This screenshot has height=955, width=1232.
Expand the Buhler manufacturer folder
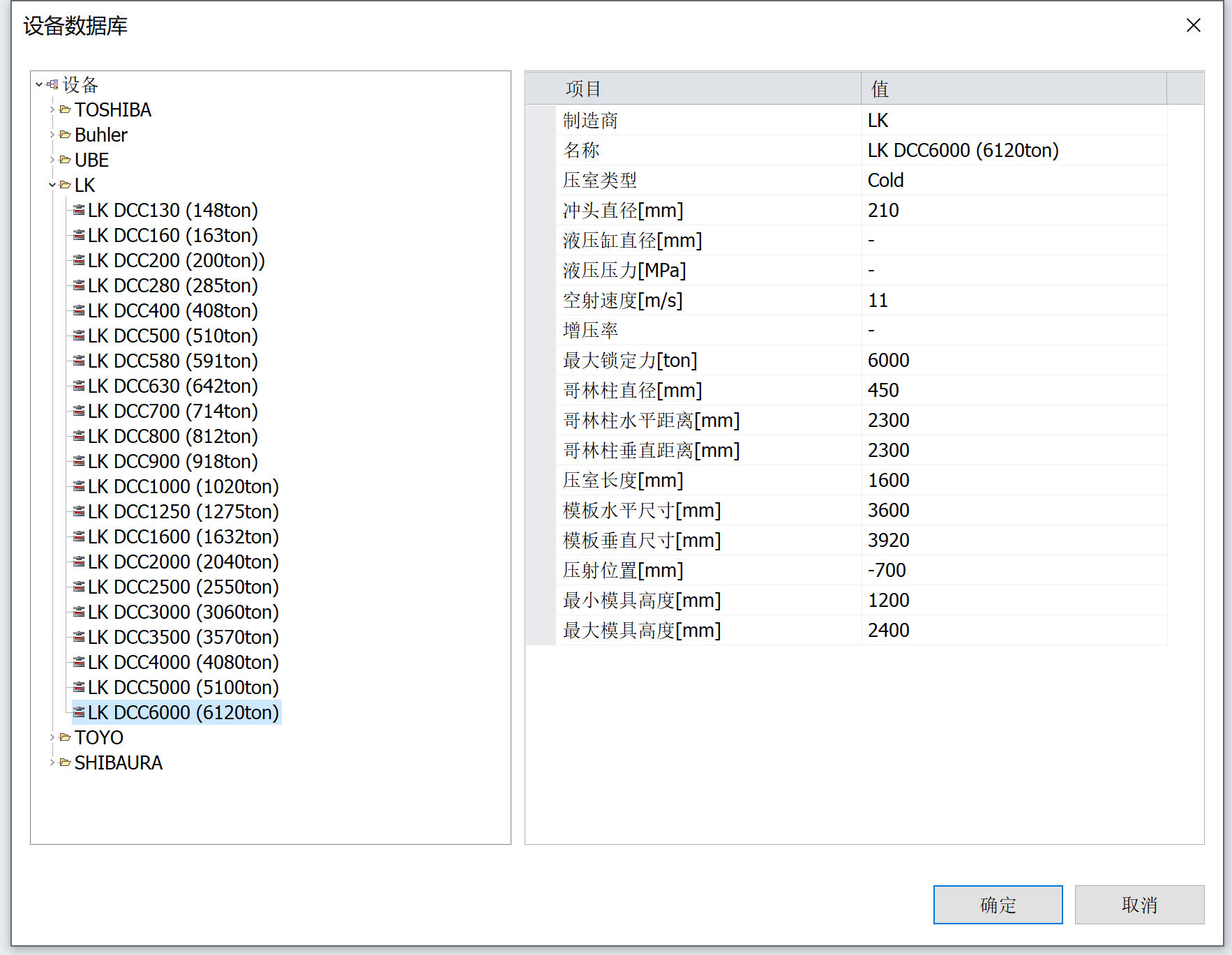click(52, 135)
